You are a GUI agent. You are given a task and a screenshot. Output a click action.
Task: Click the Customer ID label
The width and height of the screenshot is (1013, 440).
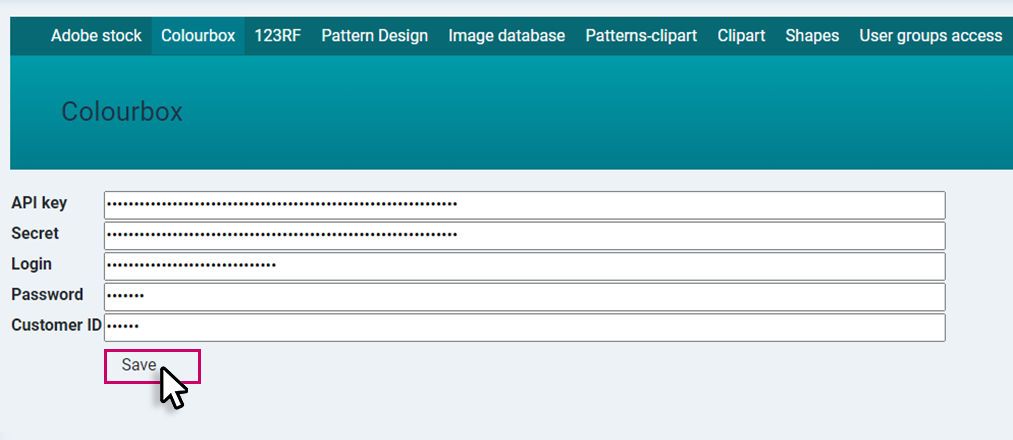pyautogui.click(x=57, y=325)
